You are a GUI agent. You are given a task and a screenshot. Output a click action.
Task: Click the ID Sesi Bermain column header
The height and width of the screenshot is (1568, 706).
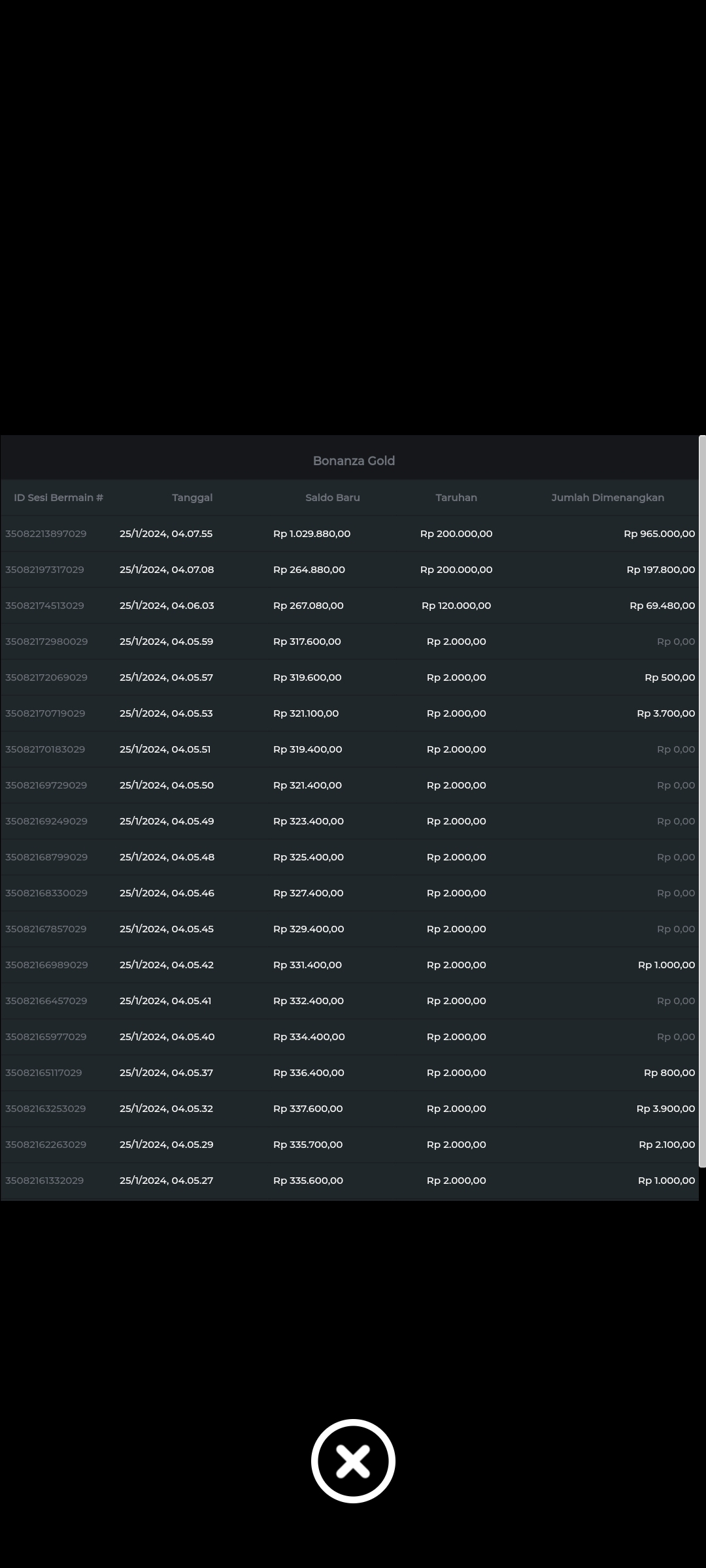tap(58, 498)
